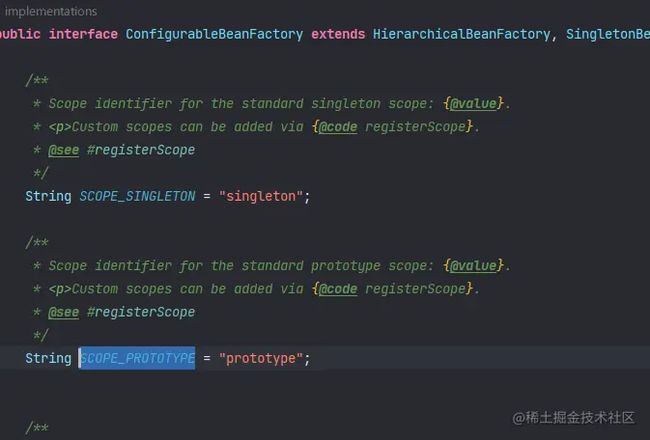Click the @value tag in the singleton comment
Viewport: 650px width, 440px height.
[x=473, y=103]
